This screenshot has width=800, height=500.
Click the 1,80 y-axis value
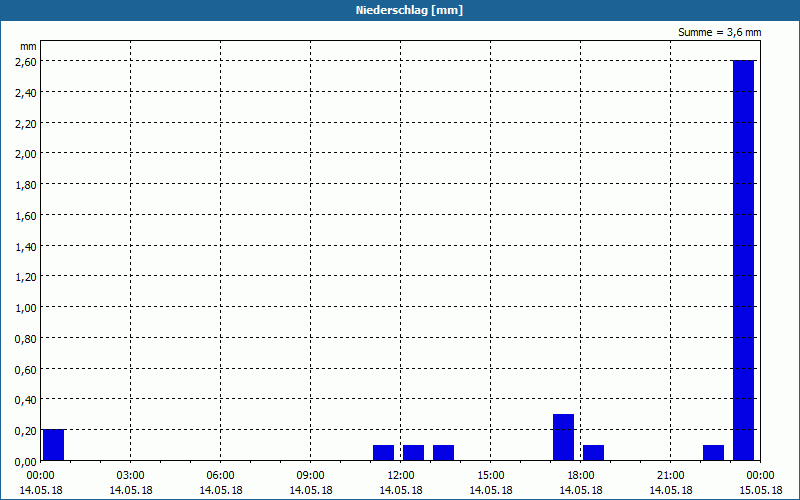tap(28, 185)
